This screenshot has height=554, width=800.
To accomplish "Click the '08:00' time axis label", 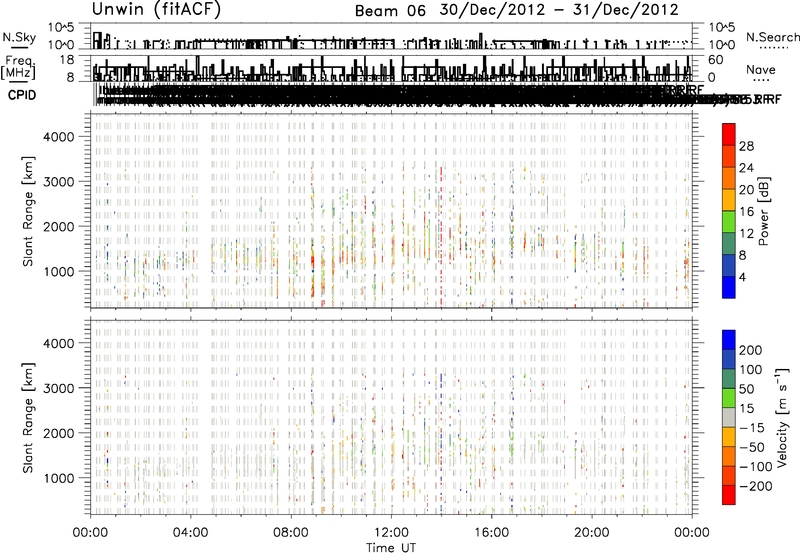I will coord(291,533).
